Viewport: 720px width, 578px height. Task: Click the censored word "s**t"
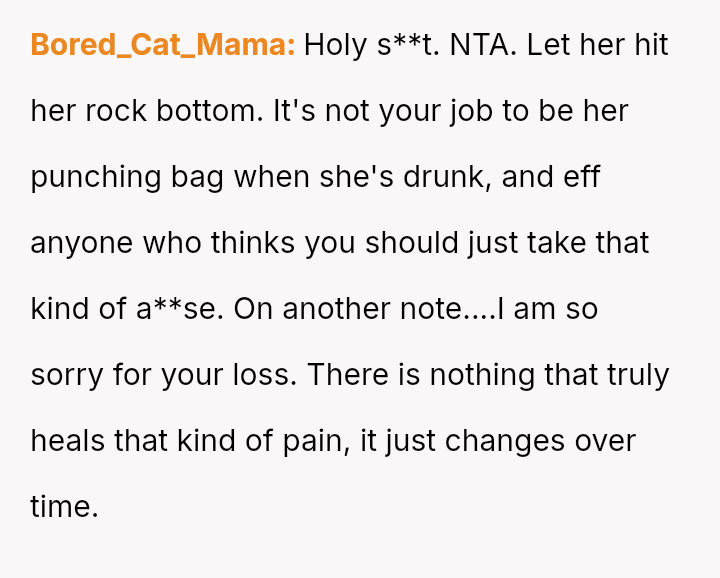[x=404, y=45]
